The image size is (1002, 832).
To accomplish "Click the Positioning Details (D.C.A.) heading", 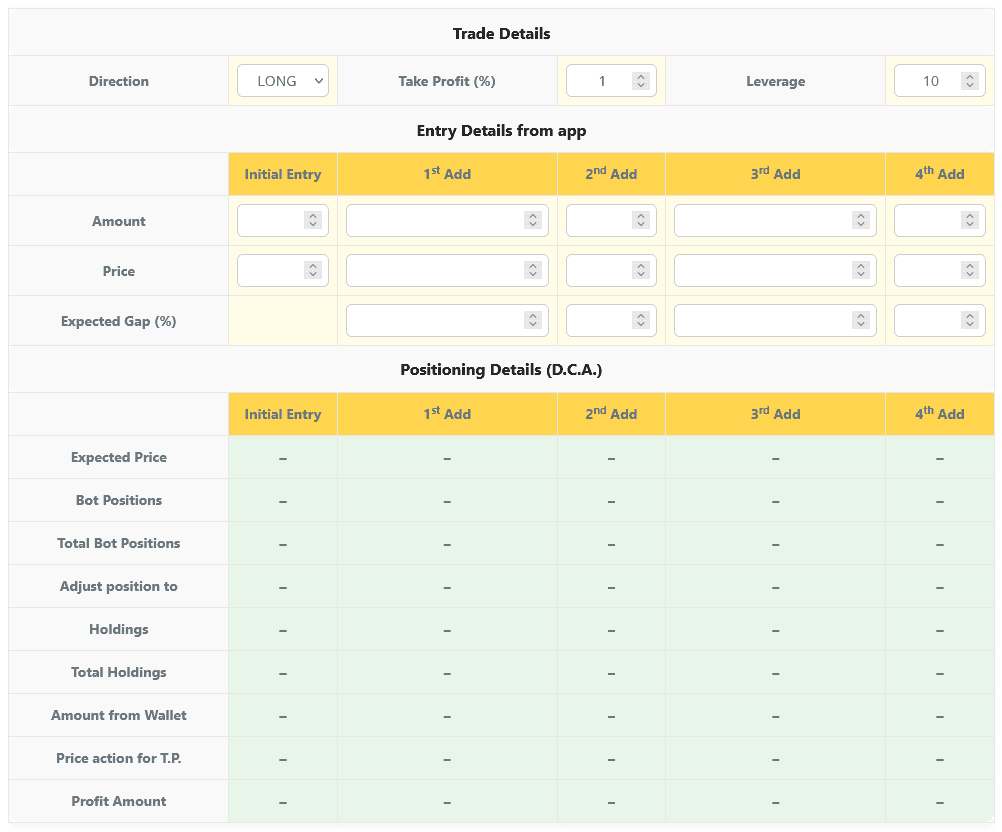I will [501, 369].
